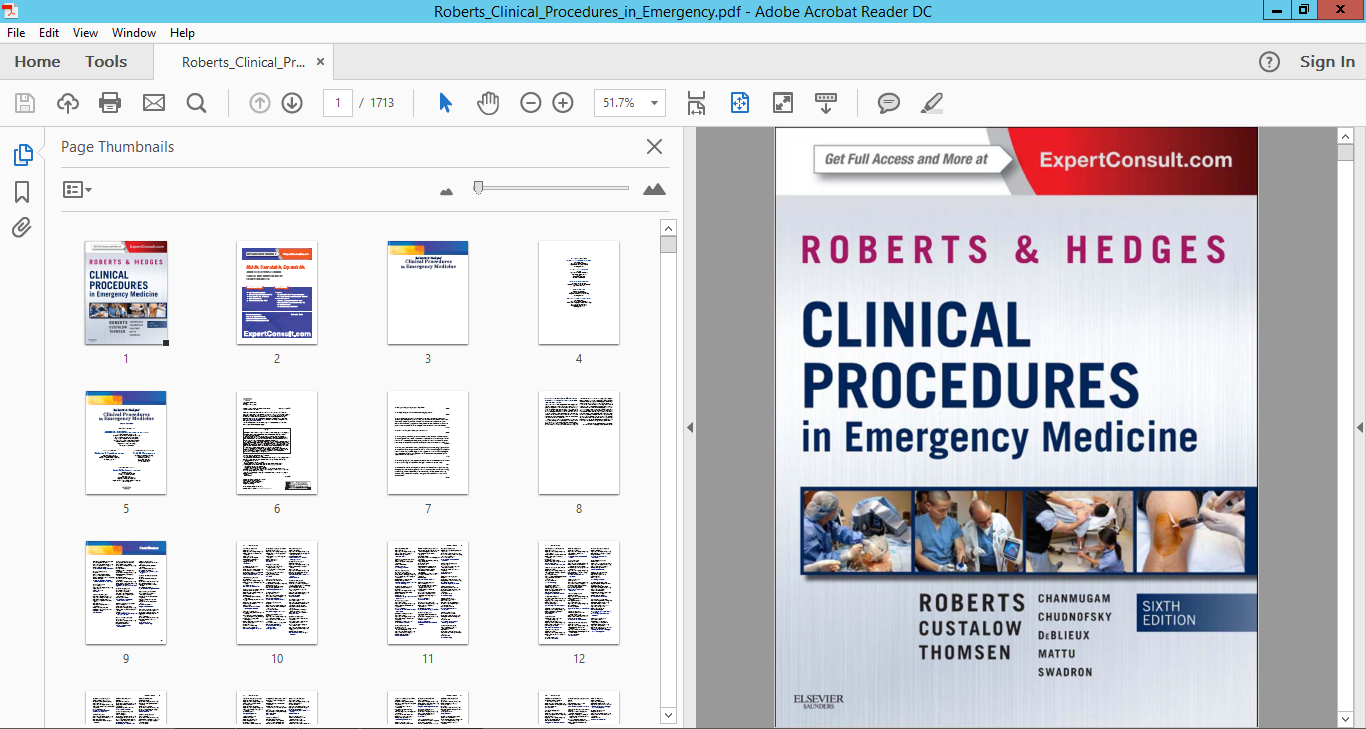Select page 5 thumbnail
The height and width of the screenshot is (729, 1366).
[126, 442]
